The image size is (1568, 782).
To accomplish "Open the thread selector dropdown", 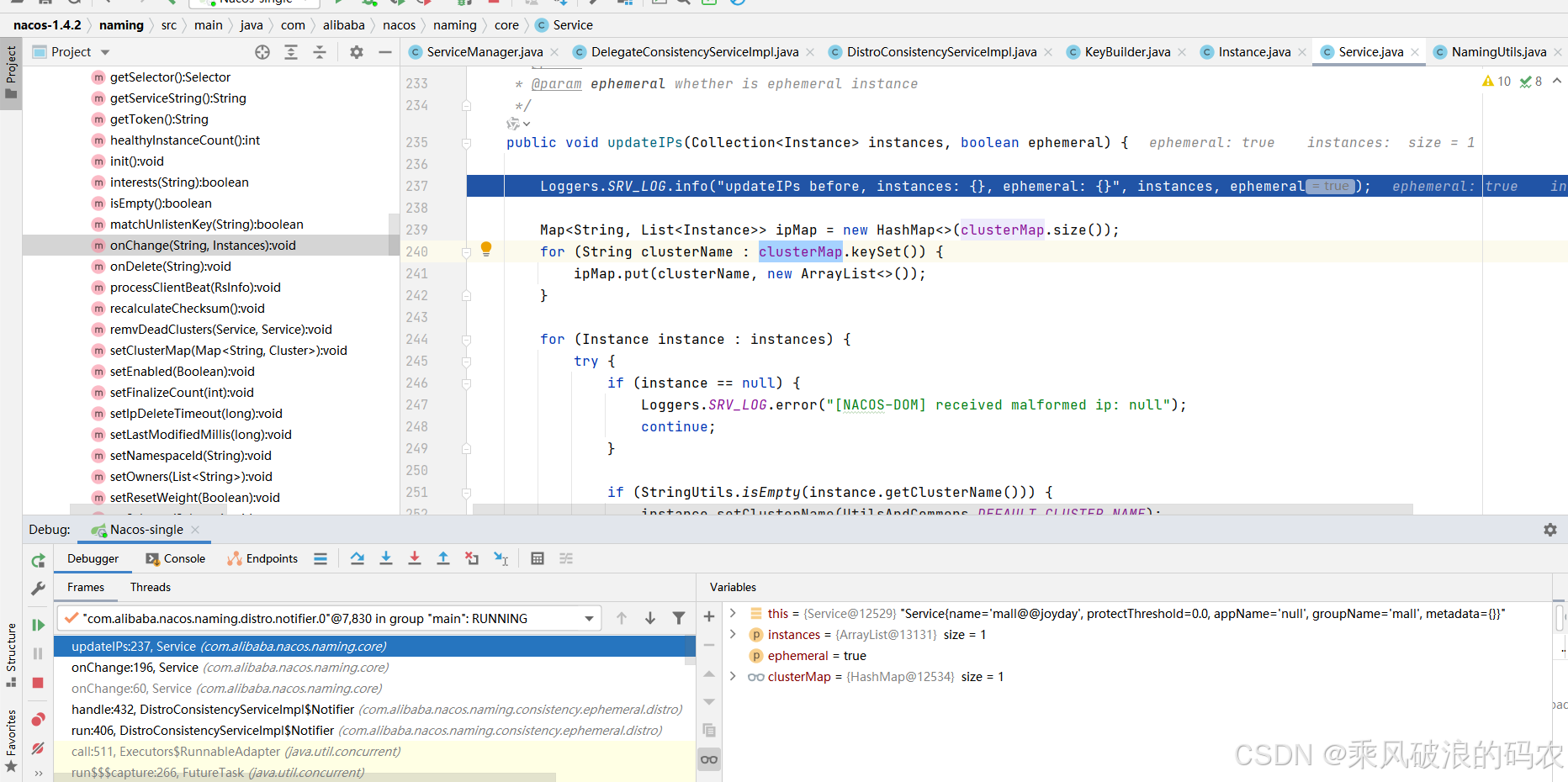I will [589, 619].
